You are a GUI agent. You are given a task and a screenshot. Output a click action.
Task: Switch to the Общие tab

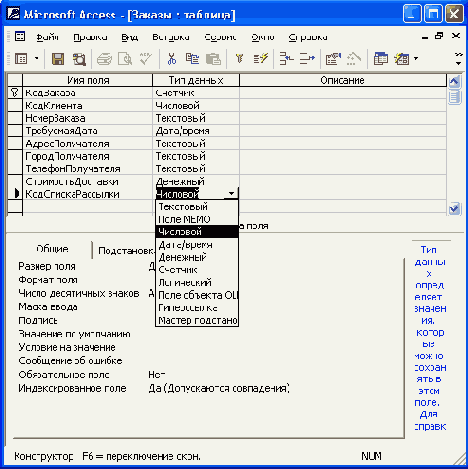pos(52,249)
